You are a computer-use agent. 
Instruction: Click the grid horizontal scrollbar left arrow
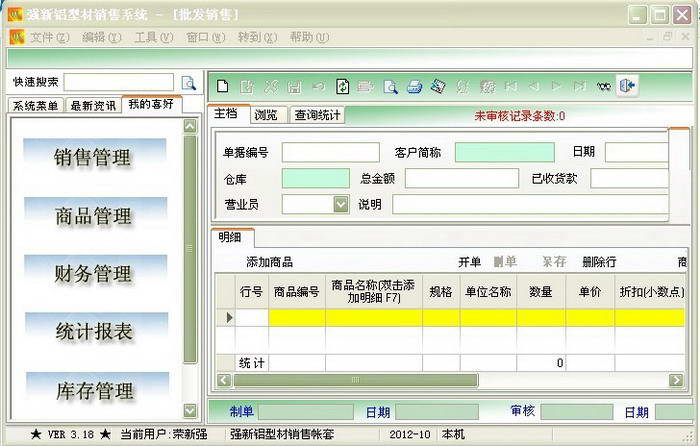pos(224,380)
